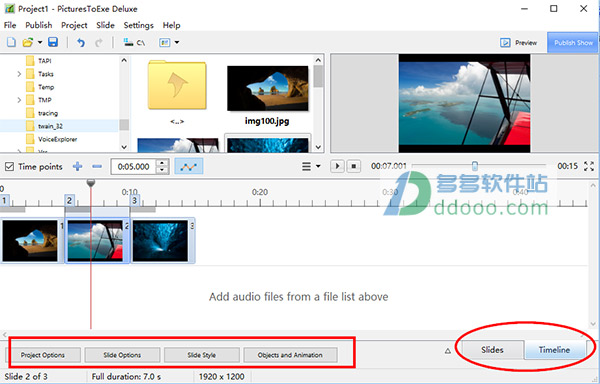Screen dimensions: 600x384
Task: Select the img100.jpg thumbnail
Action: [x=267, y=89]
